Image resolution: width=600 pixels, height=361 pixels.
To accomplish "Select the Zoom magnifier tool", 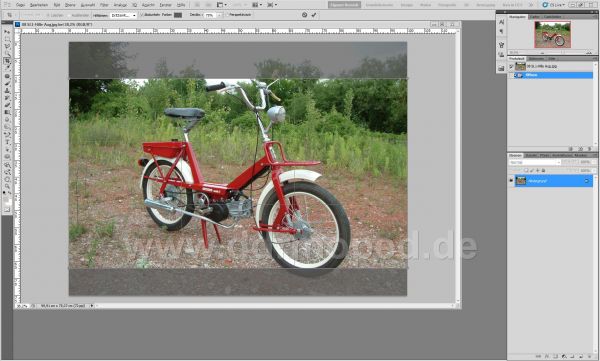I will click(7, 186).
